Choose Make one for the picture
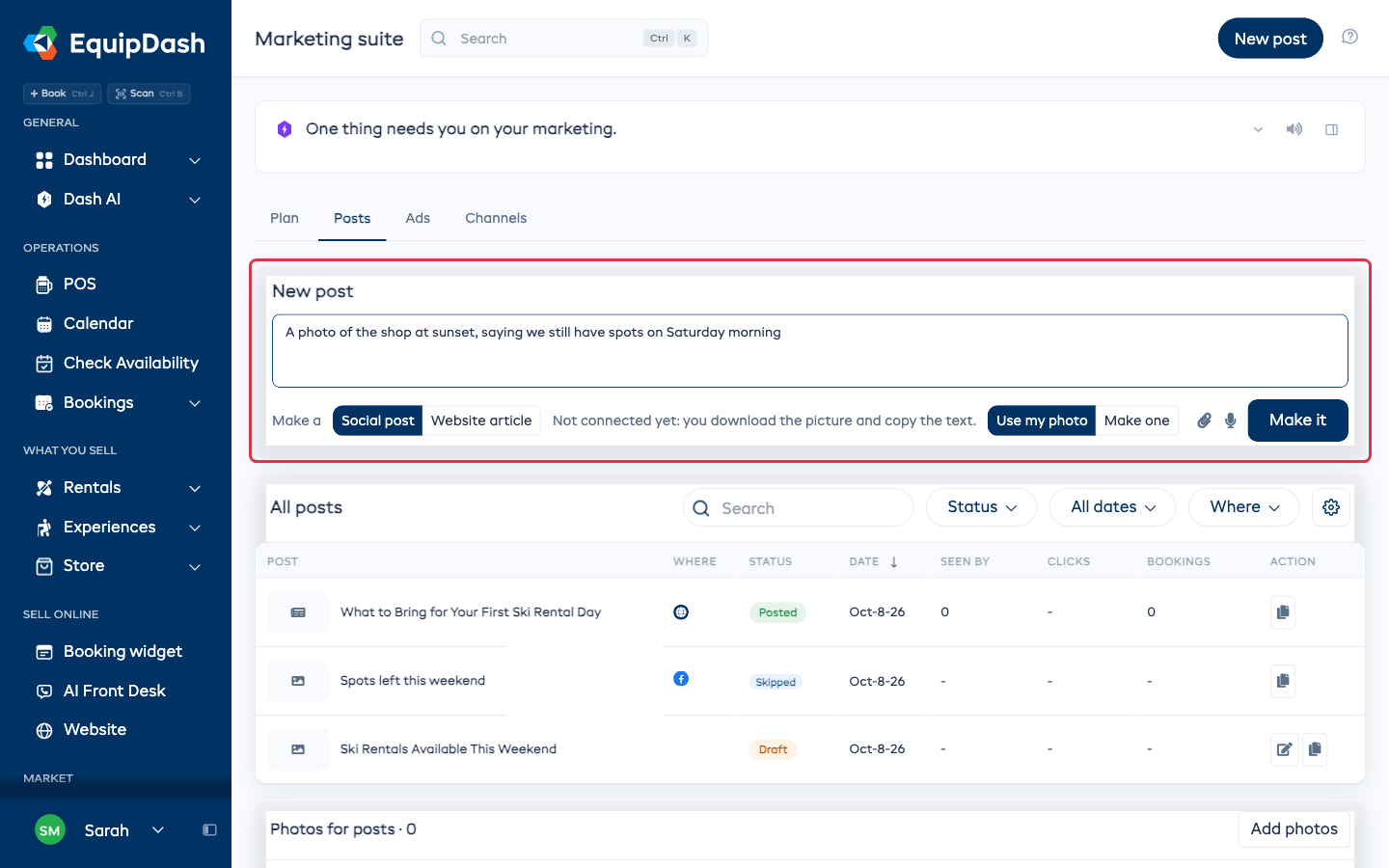 [x=1136, y=420]
